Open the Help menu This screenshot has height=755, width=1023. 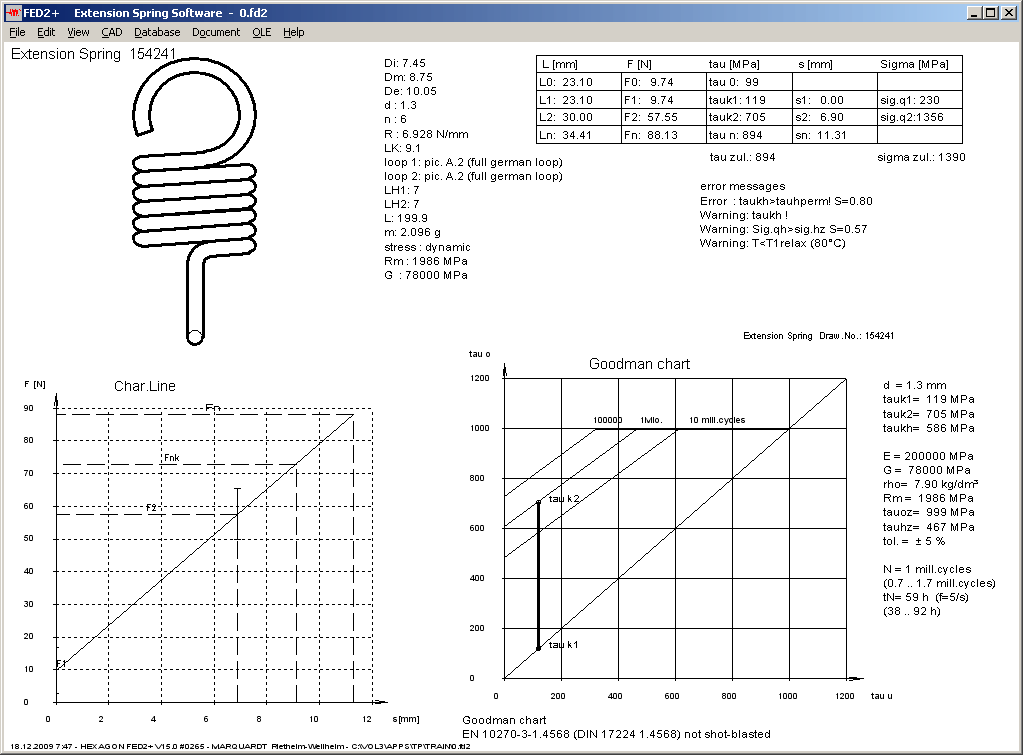(294, 32)
